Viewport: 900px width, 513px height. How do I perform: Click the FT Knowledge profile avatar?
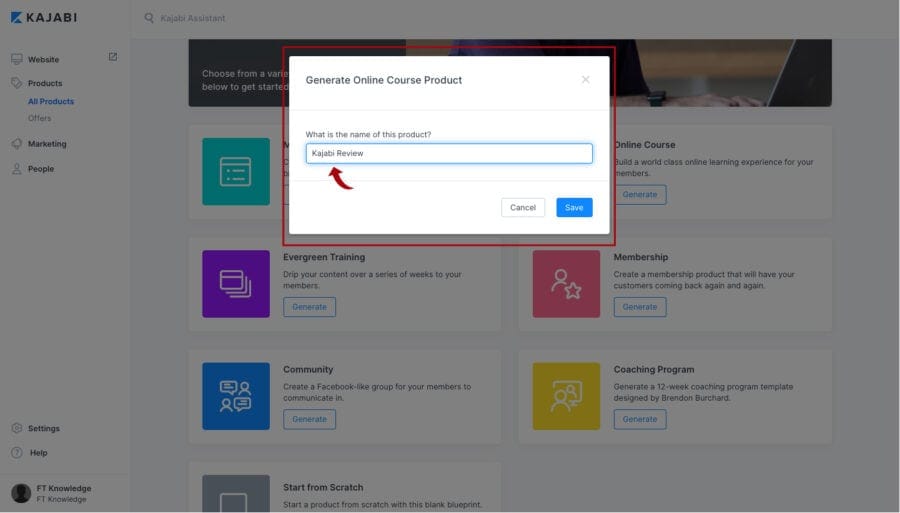pos(21,493)
